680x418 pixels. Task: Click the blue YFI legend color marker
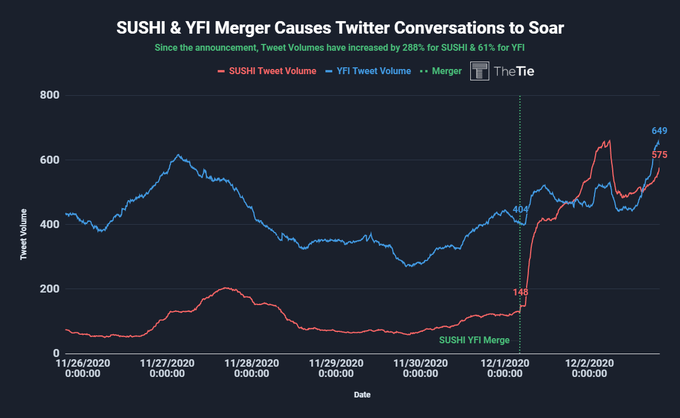click(x=329, y=71)
